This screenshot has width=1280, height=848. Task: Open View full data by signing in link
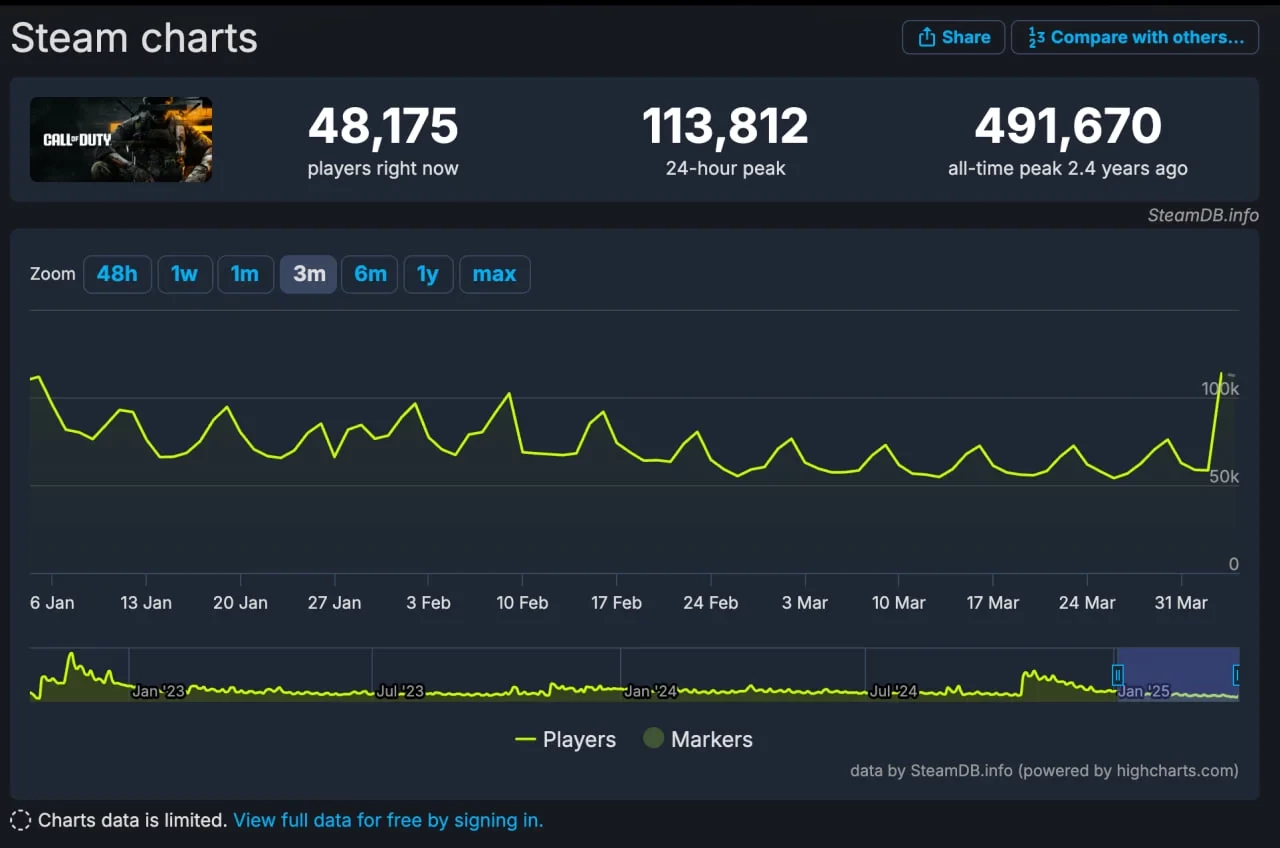[x=388, y=821]
